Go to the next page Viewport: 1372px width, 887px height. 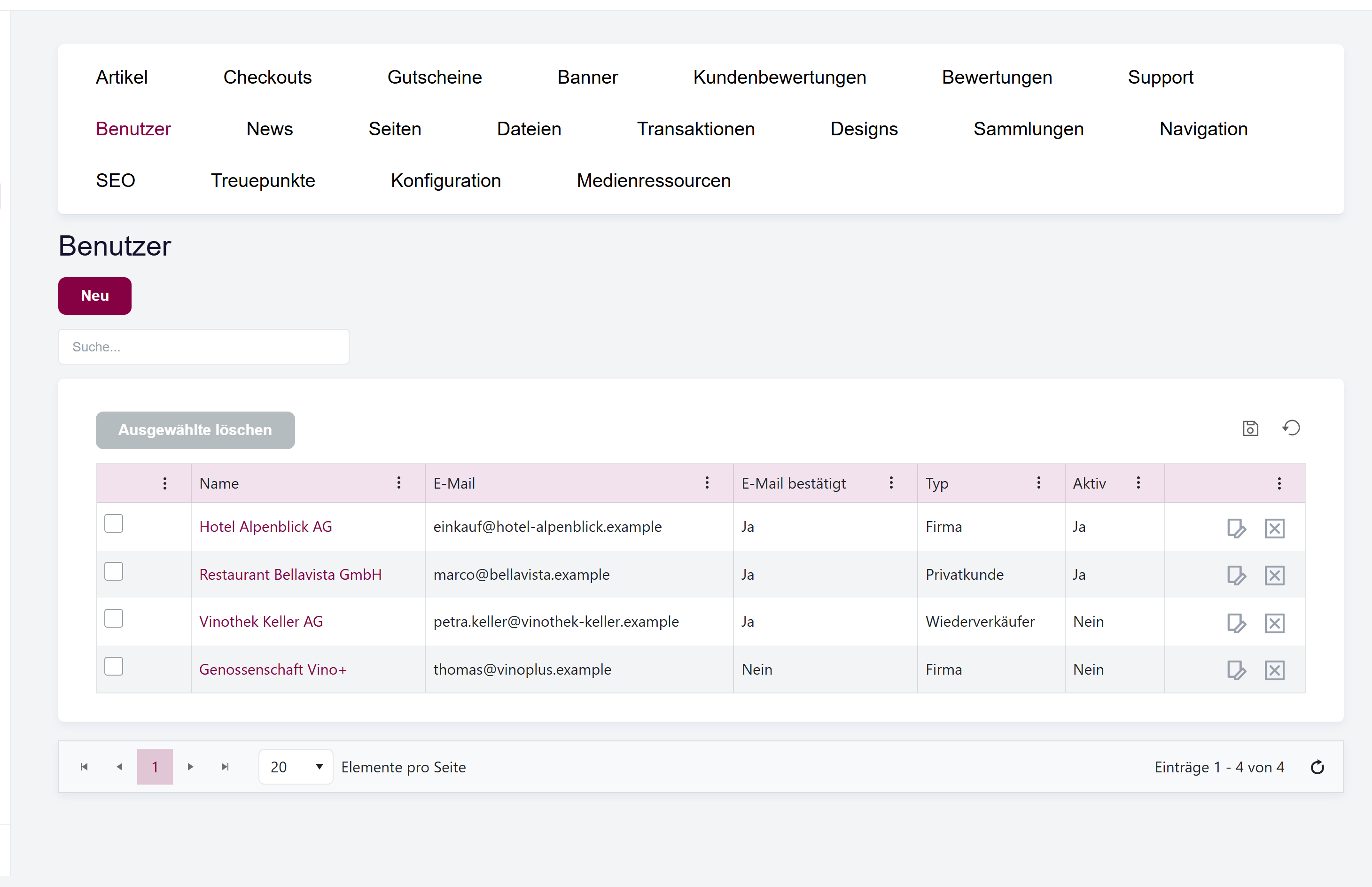pos(191,767)
